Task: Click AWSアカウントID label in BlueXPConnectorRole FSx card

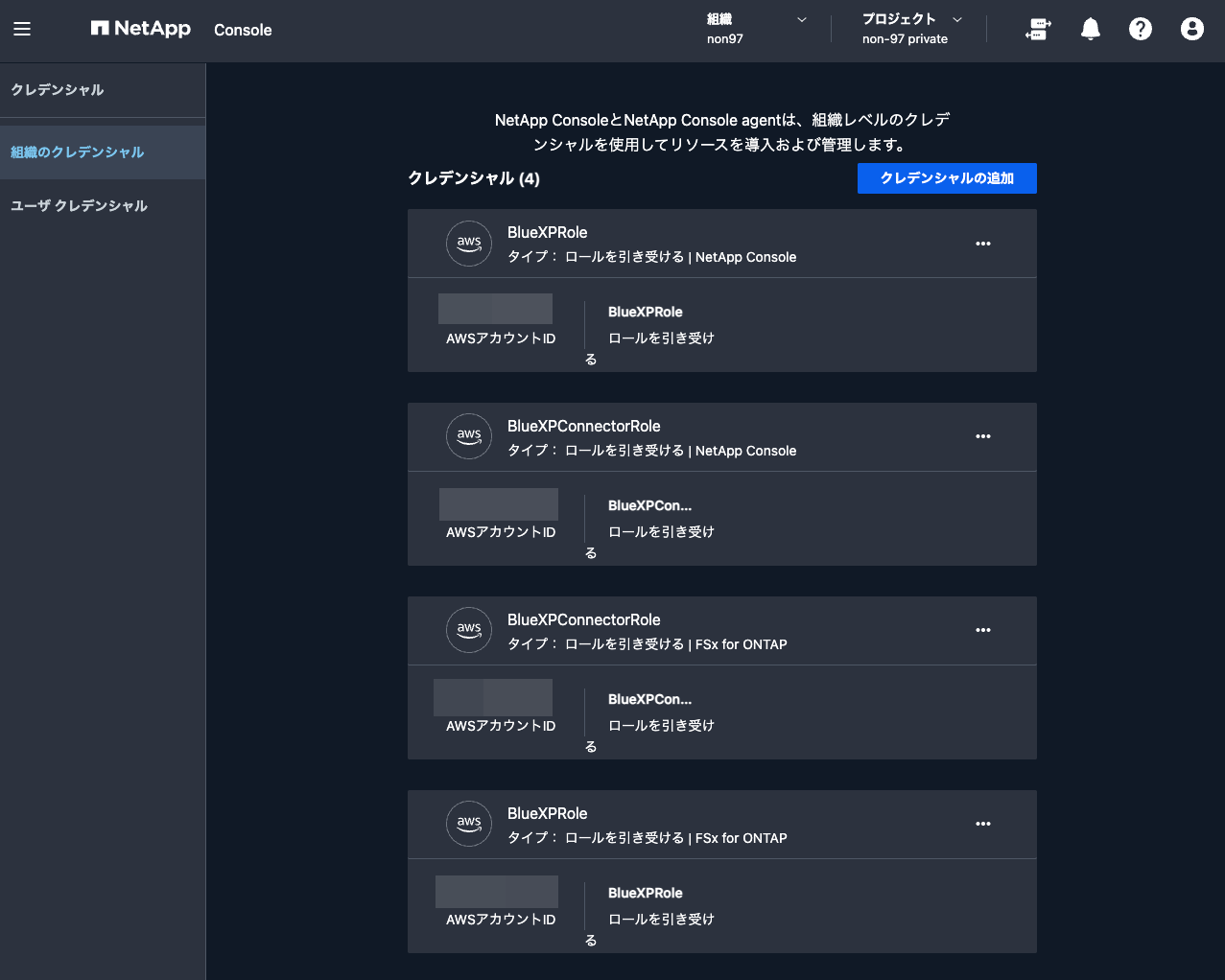Action: tap(501, 726)
